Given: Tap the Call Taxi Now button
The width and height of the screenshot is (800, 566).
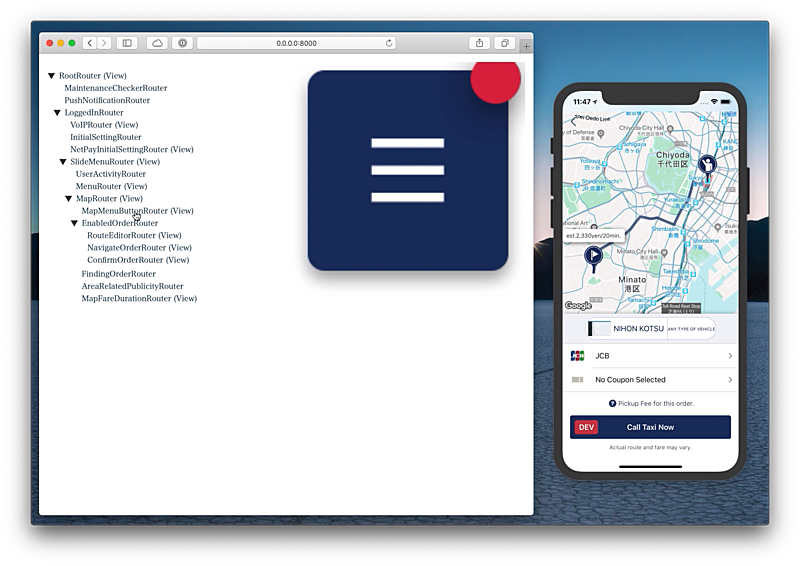Looking at the screenshot, I should coord(651,427).
